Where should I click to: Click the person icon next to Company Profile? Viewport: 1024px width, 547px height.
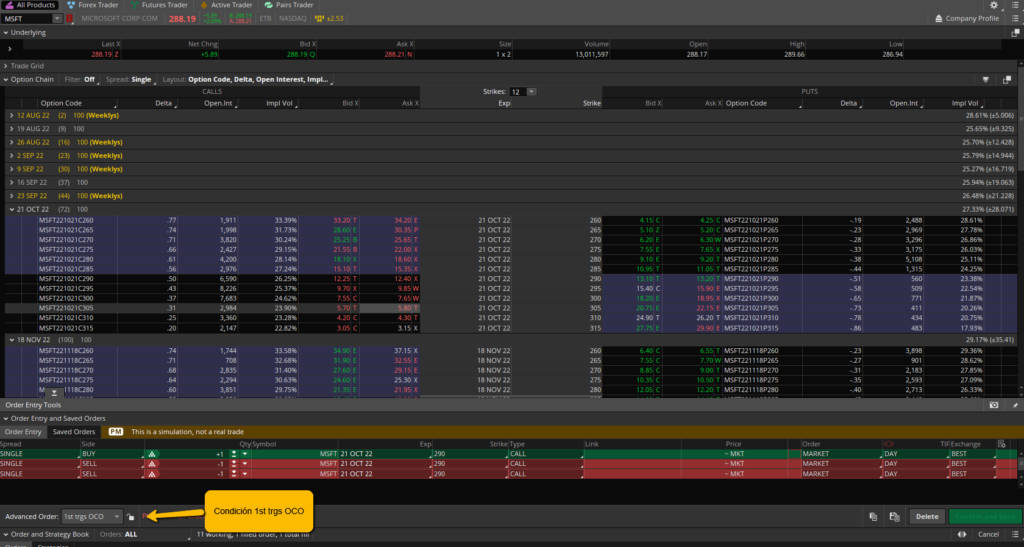pos(937,18)
